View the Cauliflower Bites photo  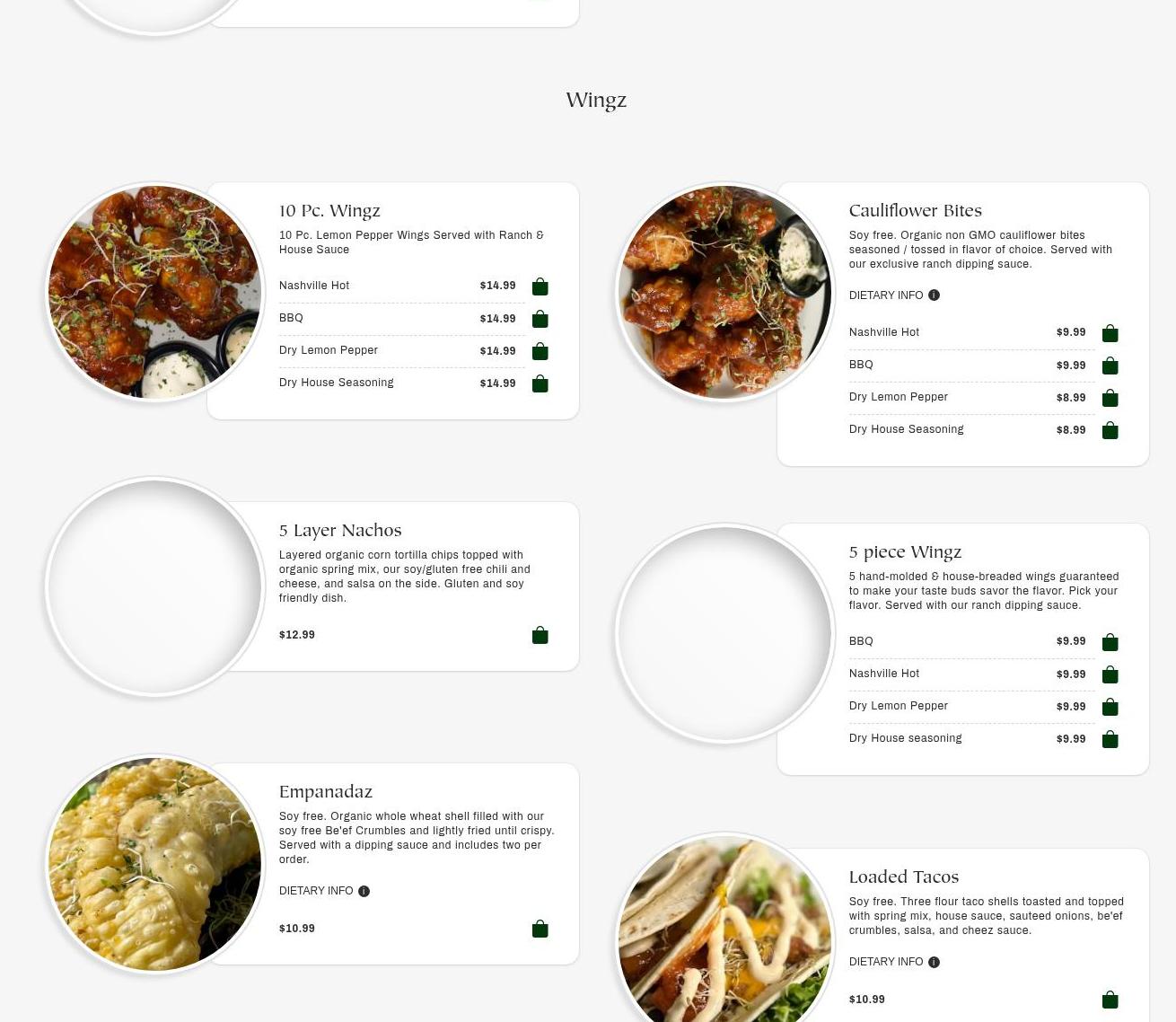click(724, 292)
